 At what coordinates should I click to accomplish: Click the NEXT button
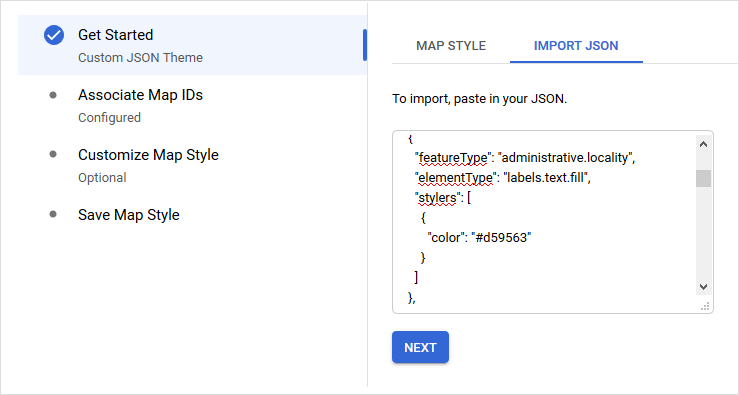(x=420, y=347)
